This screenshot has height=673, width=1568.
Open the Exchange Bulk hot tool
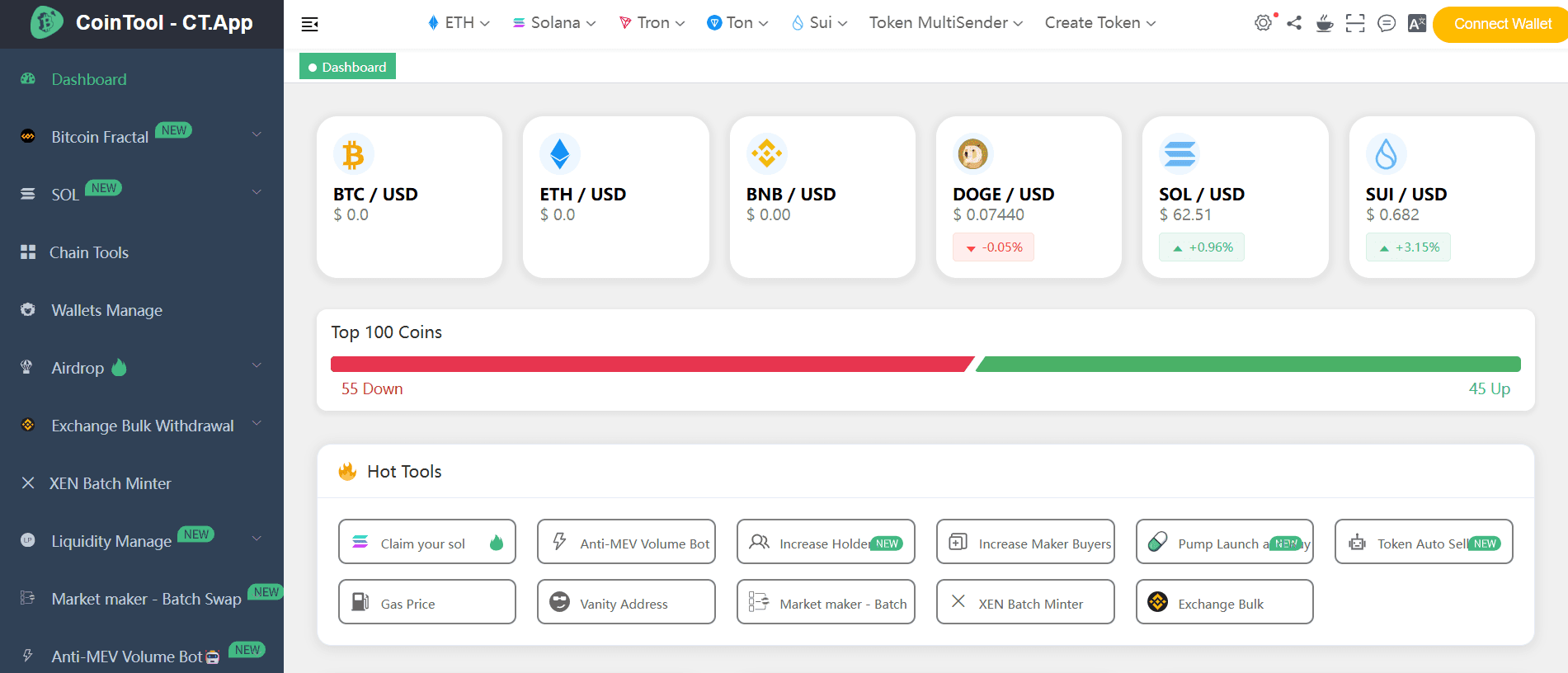click(x=1225, y=602)
